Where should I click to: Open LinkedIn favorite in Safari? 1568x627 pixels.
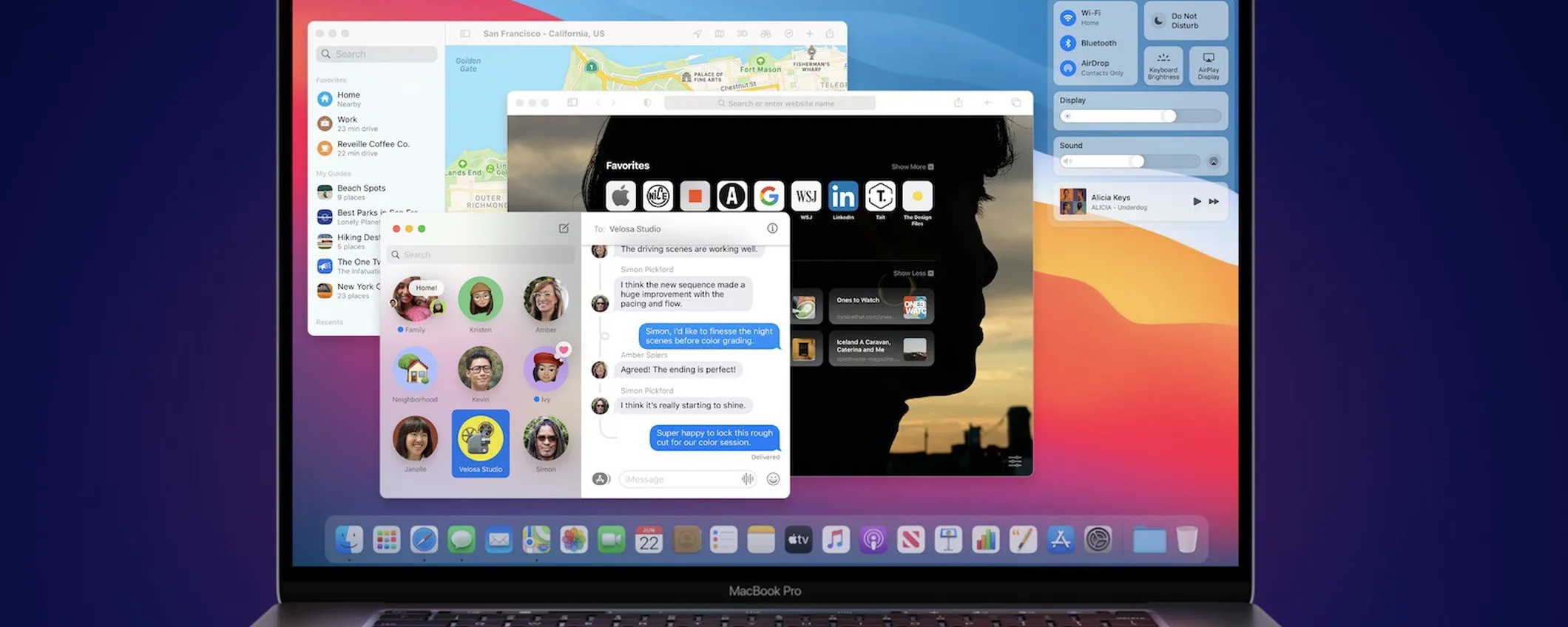pos(843,196)
